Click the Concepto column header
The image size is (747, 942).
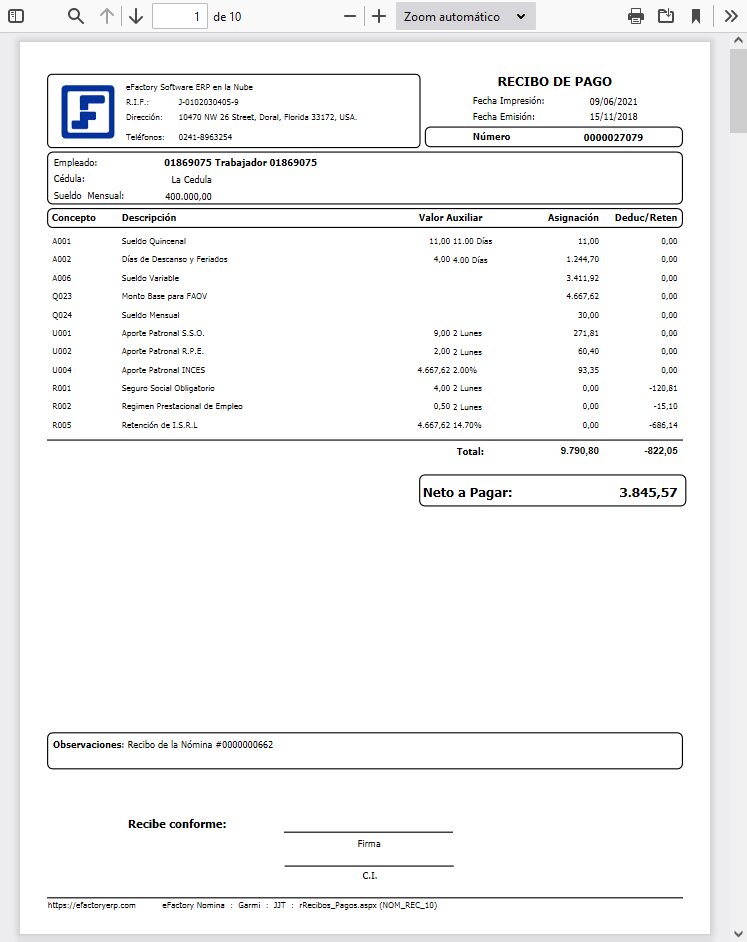click(74, 217)
